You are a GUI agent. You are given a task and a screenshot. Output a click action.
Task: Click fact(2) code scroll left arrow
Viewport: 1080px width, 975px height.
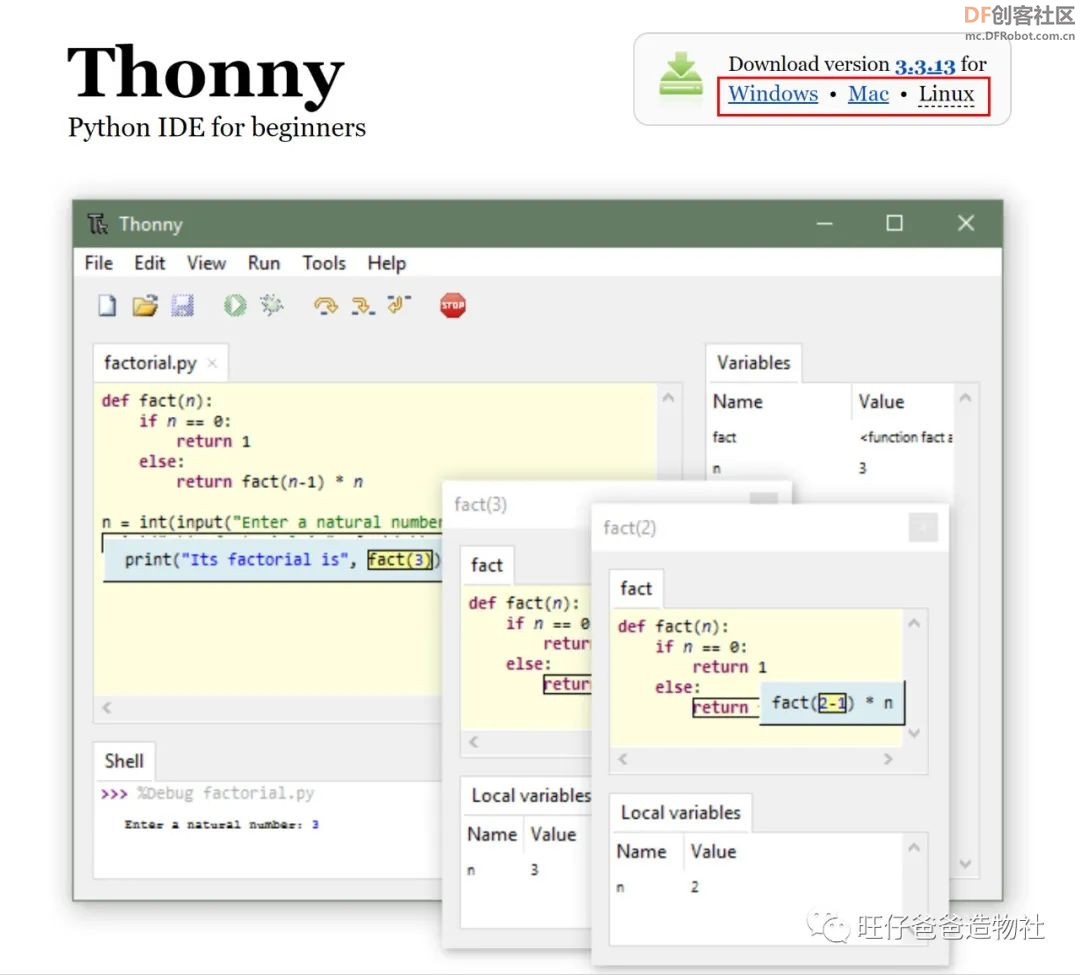coord(623,759)
